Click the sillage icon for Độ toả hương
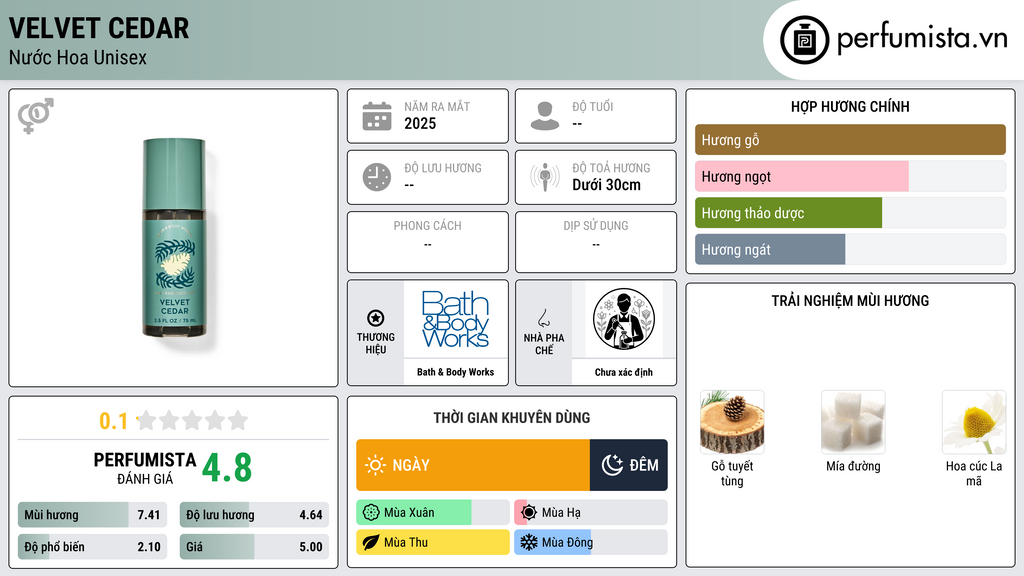The image size is (1024, 576). tap(545, 177)
